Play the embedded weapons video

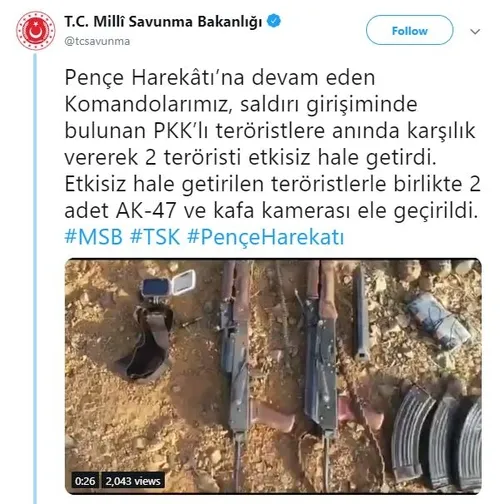click(x=273, y=376)
